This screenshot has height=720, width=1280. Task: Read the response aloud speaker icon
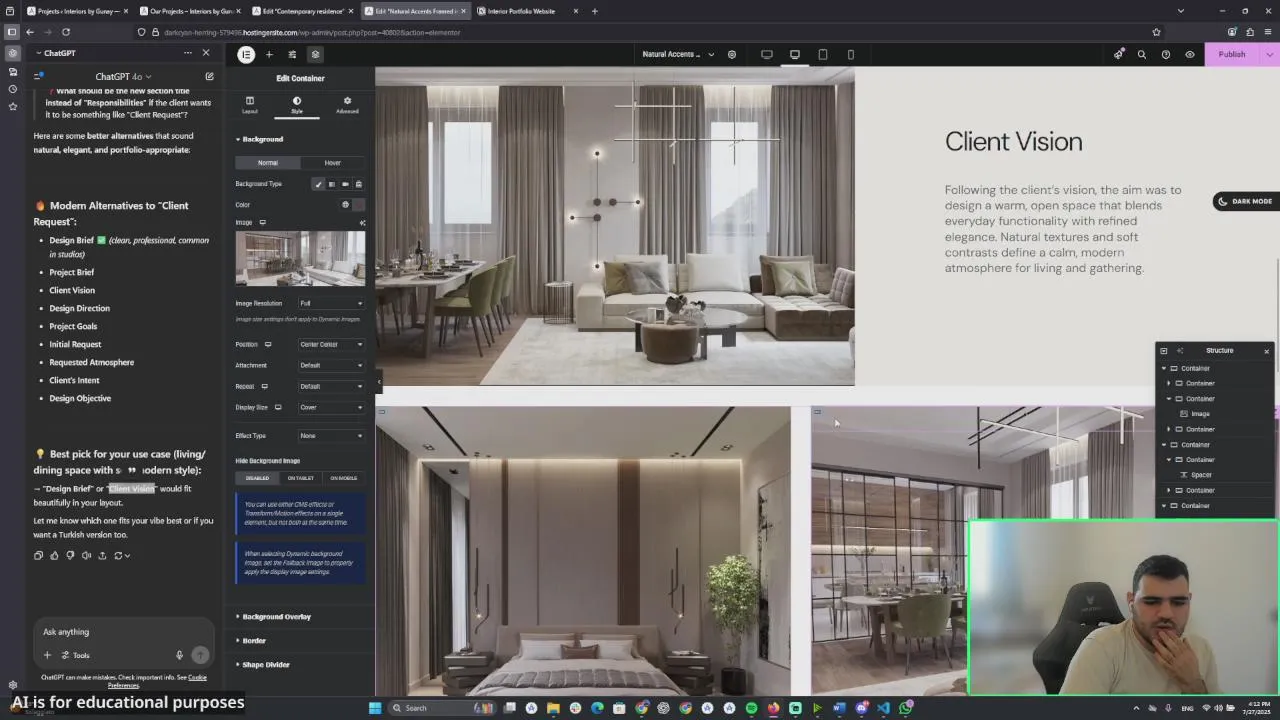tap(86, 555)
